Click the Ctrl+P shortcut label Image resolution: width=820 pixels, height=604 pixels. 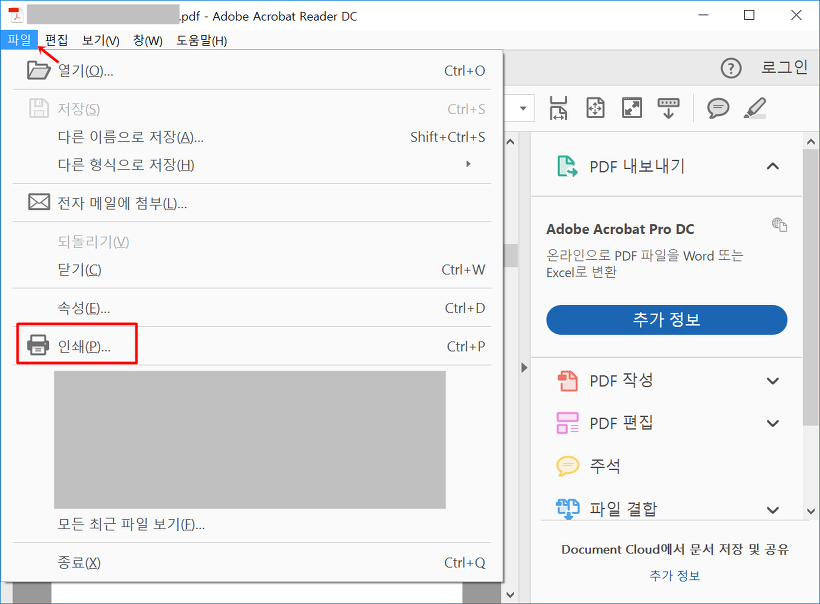465,346
